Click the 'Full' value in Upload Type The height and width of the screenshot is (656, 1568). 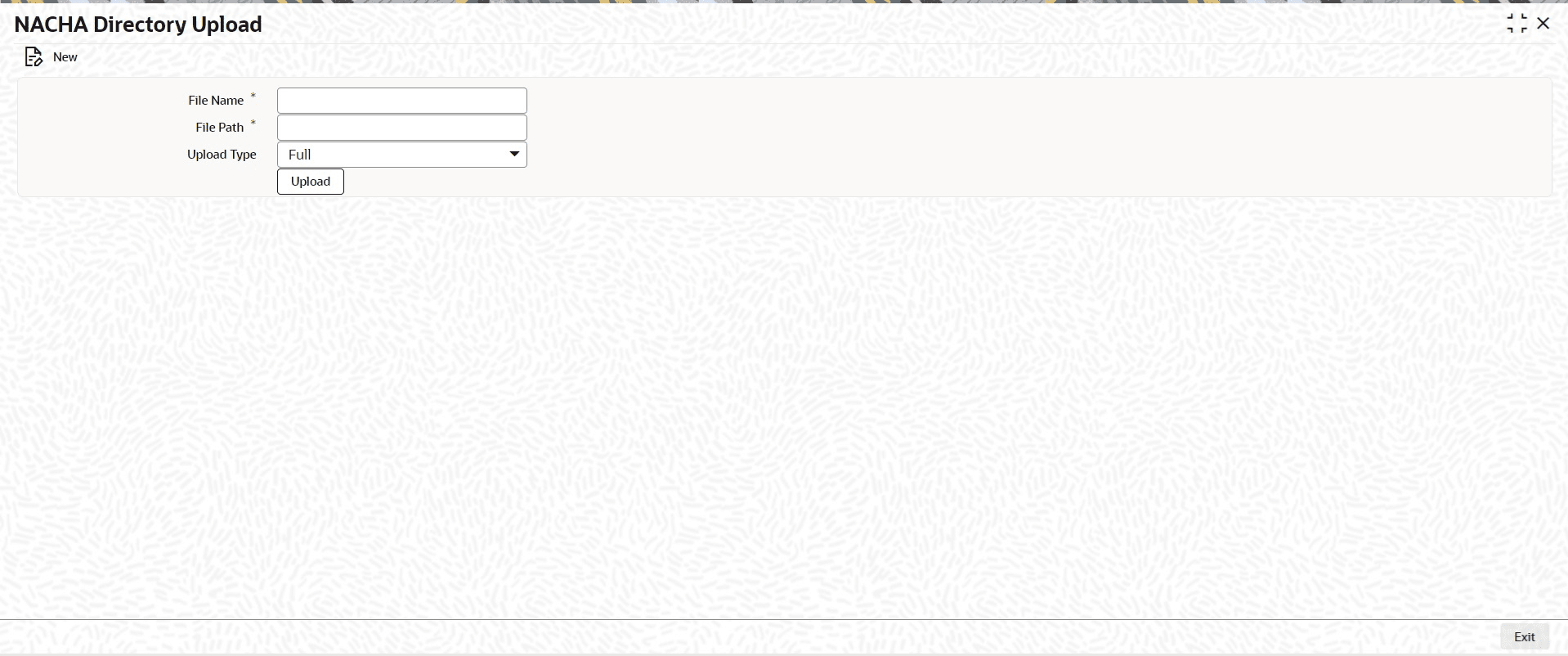click(x=300, y=155)
